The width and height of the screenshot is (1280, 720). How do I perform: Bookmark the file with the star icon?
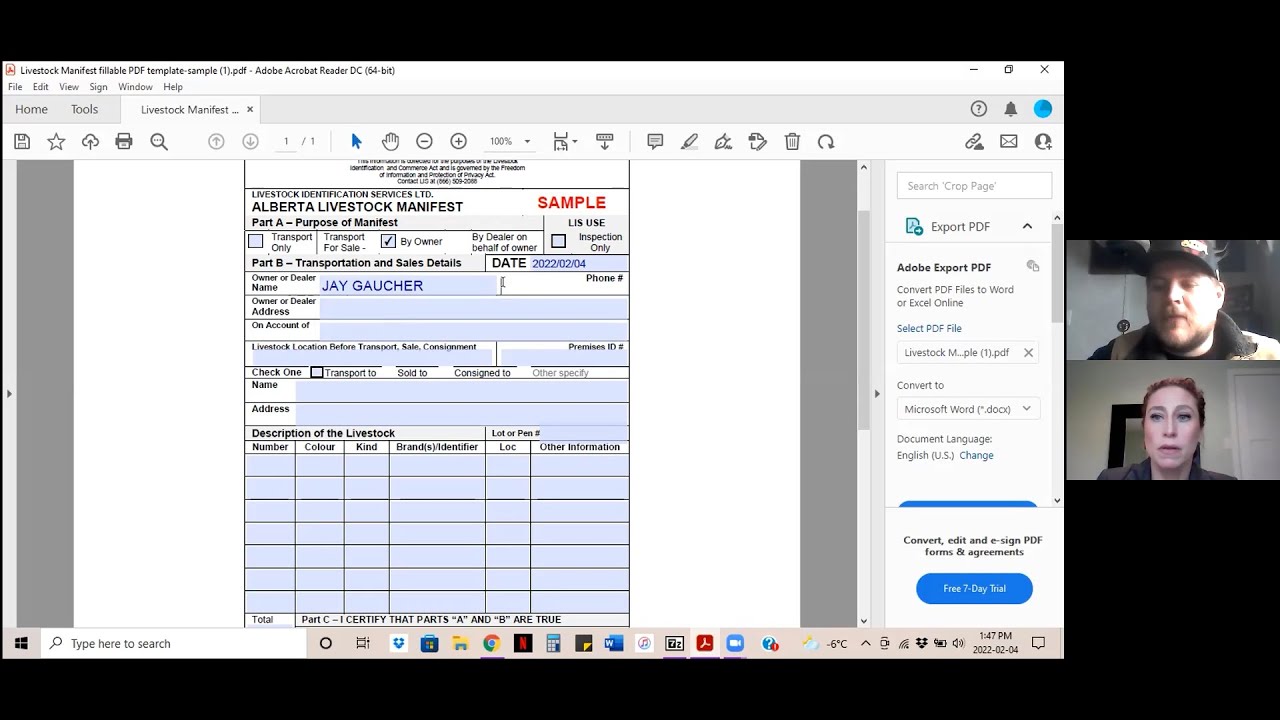pos(56,142)
